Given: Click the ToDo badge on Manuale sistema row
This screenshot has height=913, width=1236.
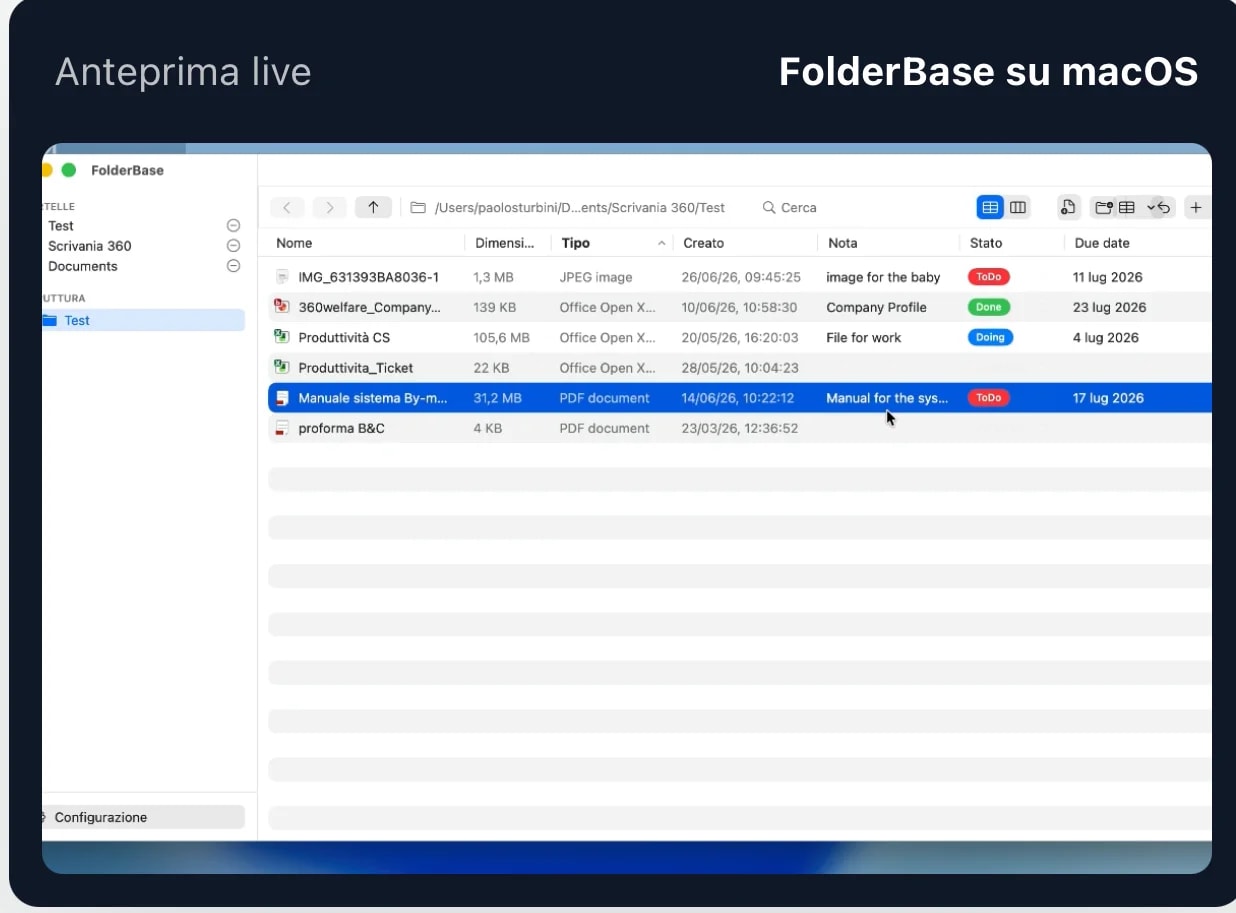Looking at the screenshot, I should pyautogui.click(x=988, y=398).
